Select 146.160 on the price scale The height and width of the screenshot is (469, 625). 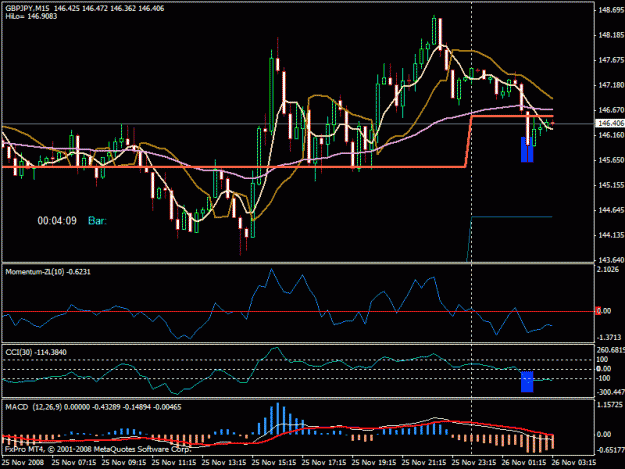pos(611,135)
